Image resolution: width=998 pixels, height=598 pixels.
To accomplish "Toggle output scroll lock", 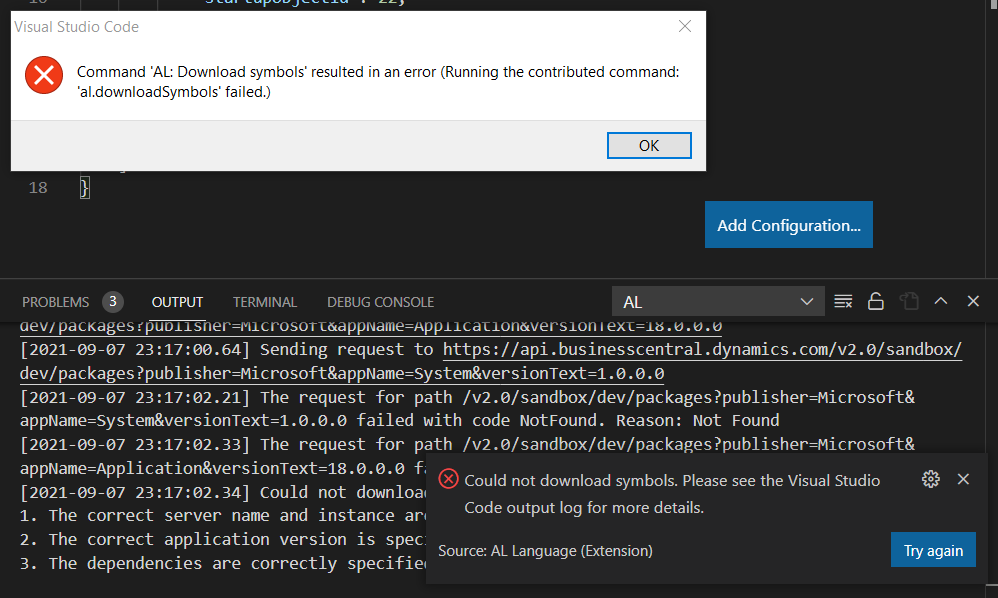I will coord(876,302).
